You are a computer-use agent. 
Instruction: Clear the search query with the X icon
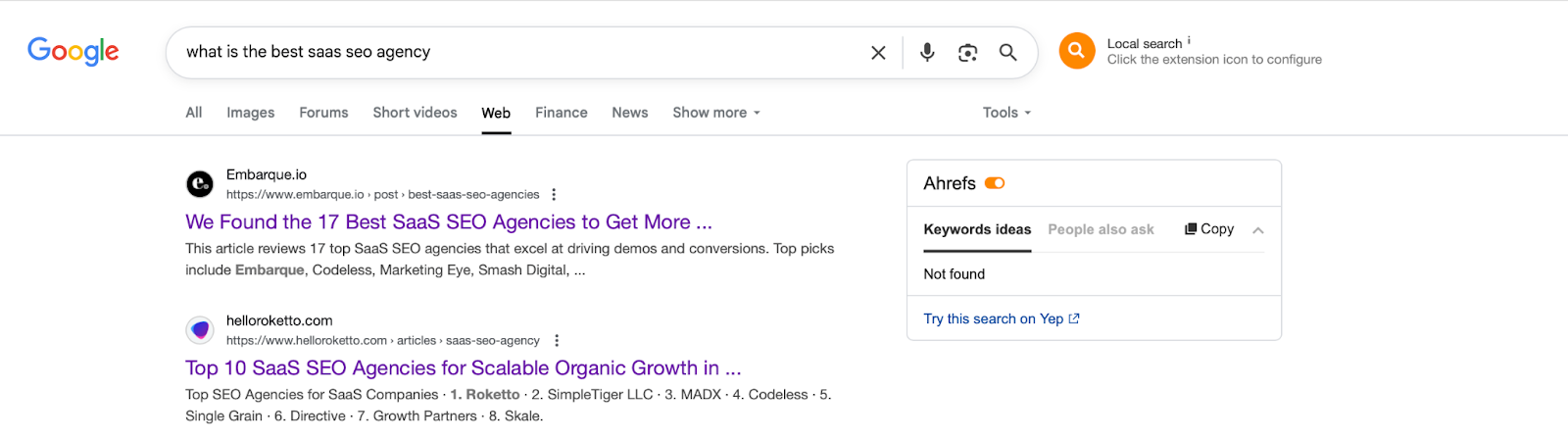878,53
